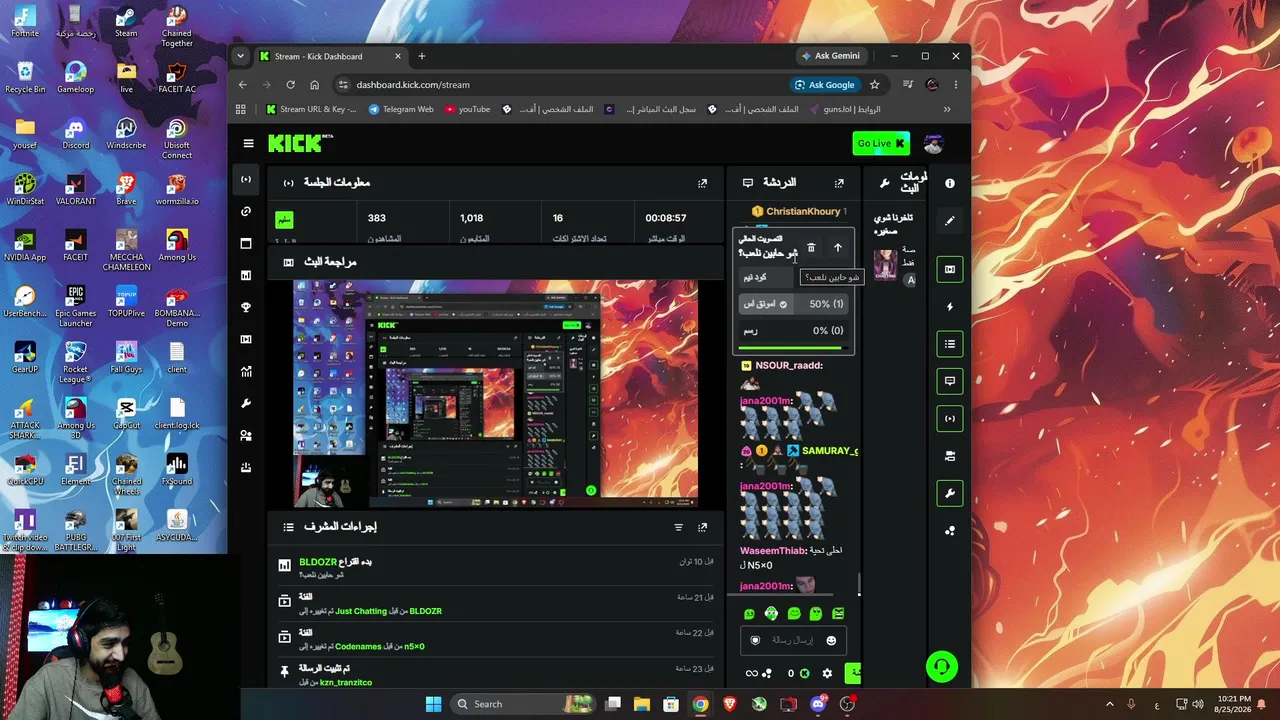Select the Among Us desktop shortcut
This screenshot has height=720, width=1280.
coord(177,246)
